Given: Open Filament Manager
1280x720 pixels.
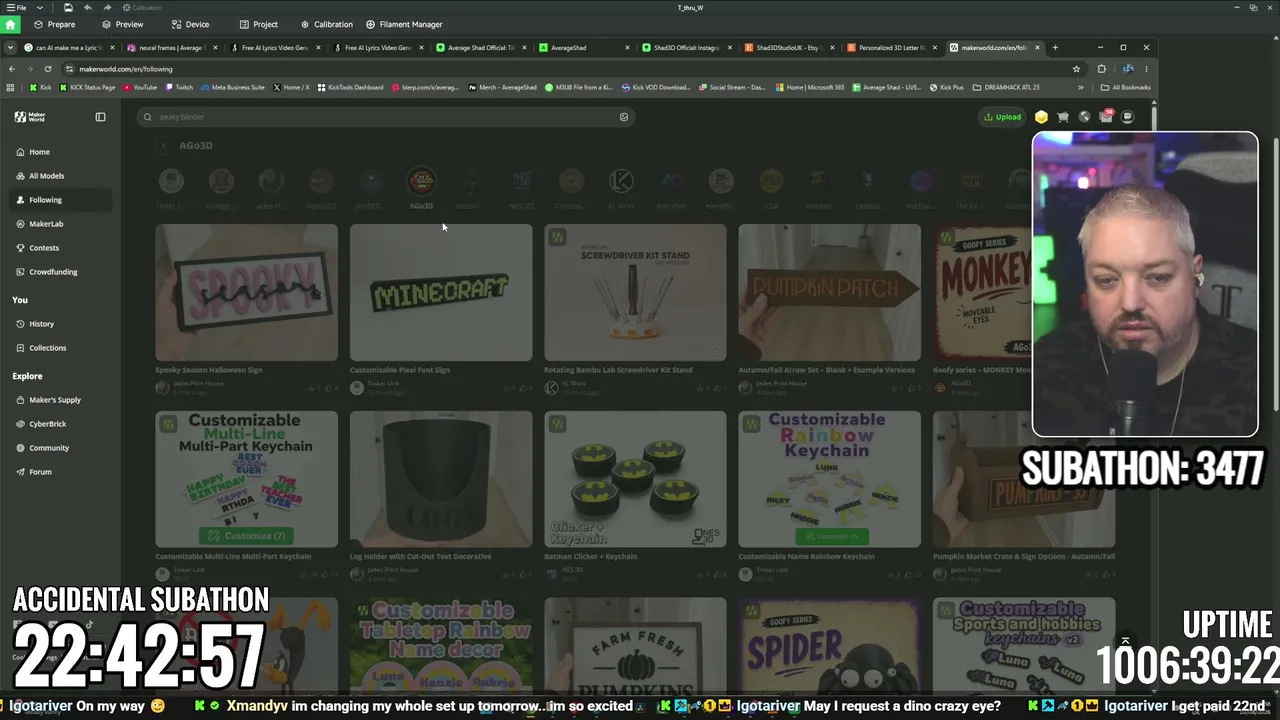Looking at the screenshot, I should coord(404,24).
